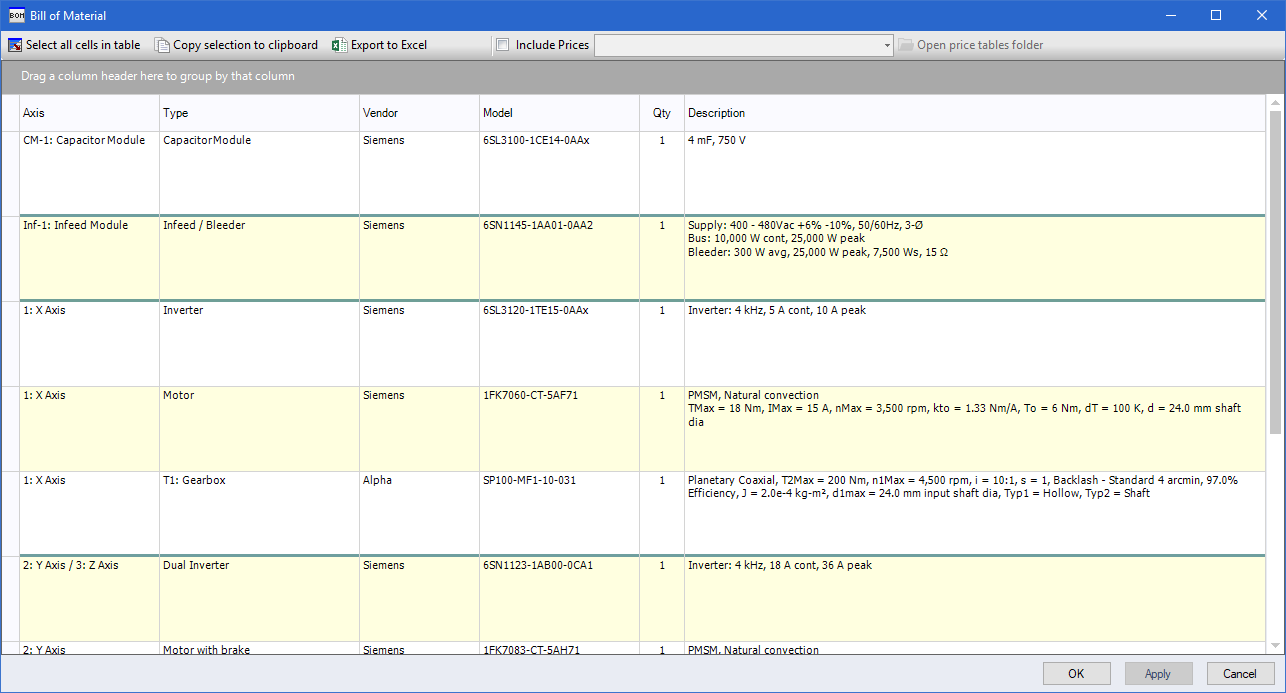The width and height of the screenshot is (1286, 693).
Task: Open the price table dropdown list
Action: pyautogui.click(x=887, y=45)
